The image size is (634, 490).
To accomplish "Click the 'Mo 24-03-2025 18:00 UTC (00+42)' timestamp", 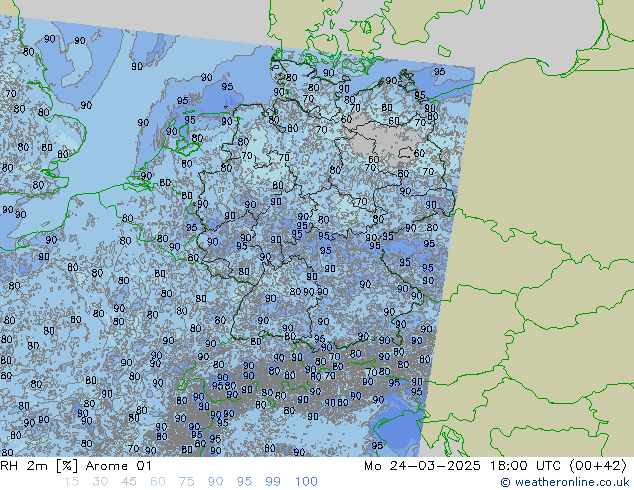I will (495, 466).
